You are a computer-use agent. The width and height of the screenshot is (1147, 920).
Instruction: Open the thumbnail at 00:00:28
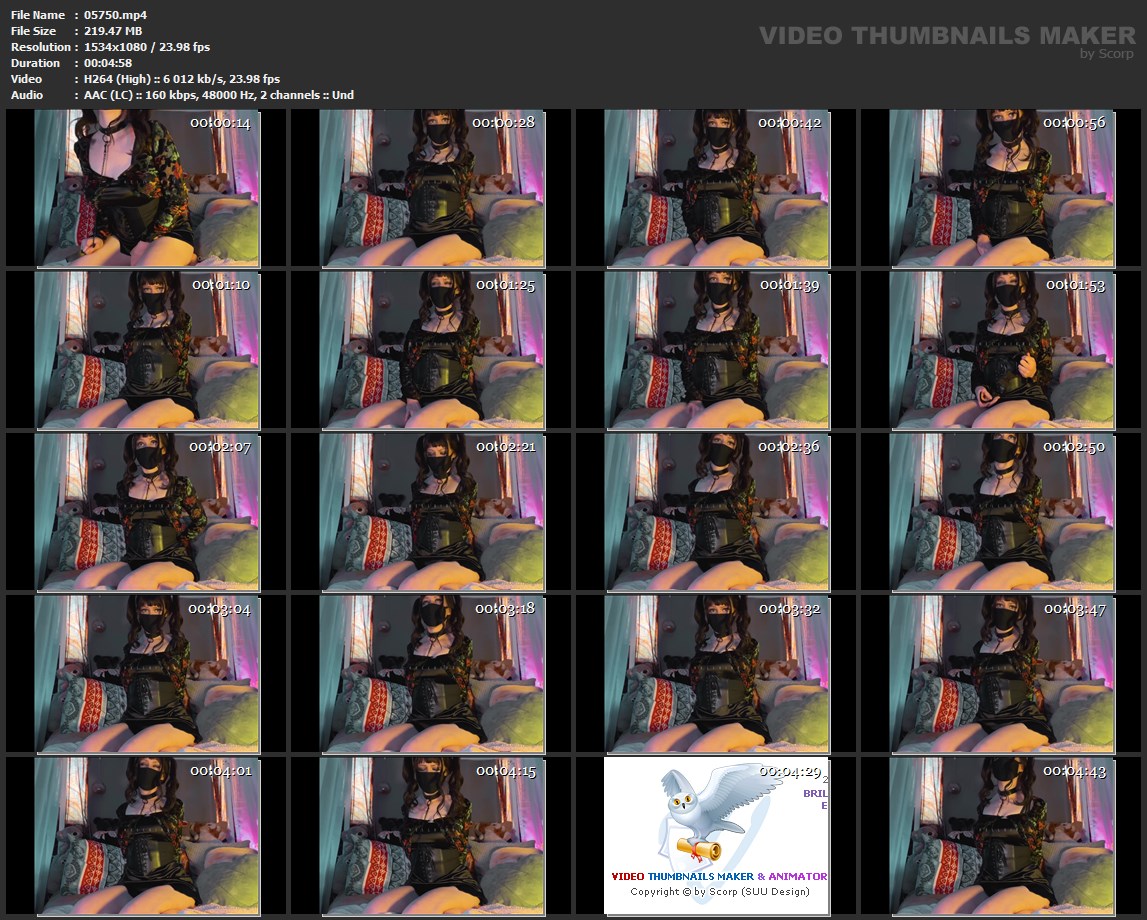point(432,188)
